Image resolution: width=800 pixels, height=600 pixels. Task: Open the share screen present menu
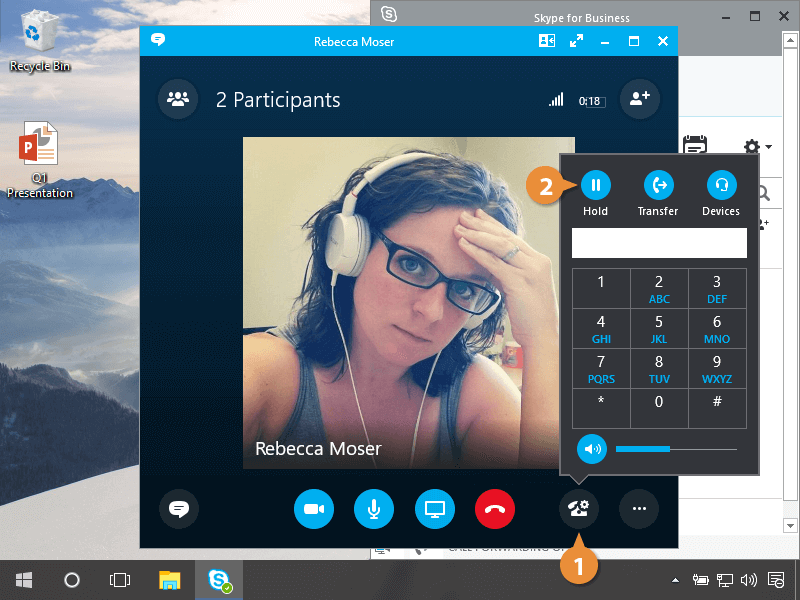click(x=435, y=509)
